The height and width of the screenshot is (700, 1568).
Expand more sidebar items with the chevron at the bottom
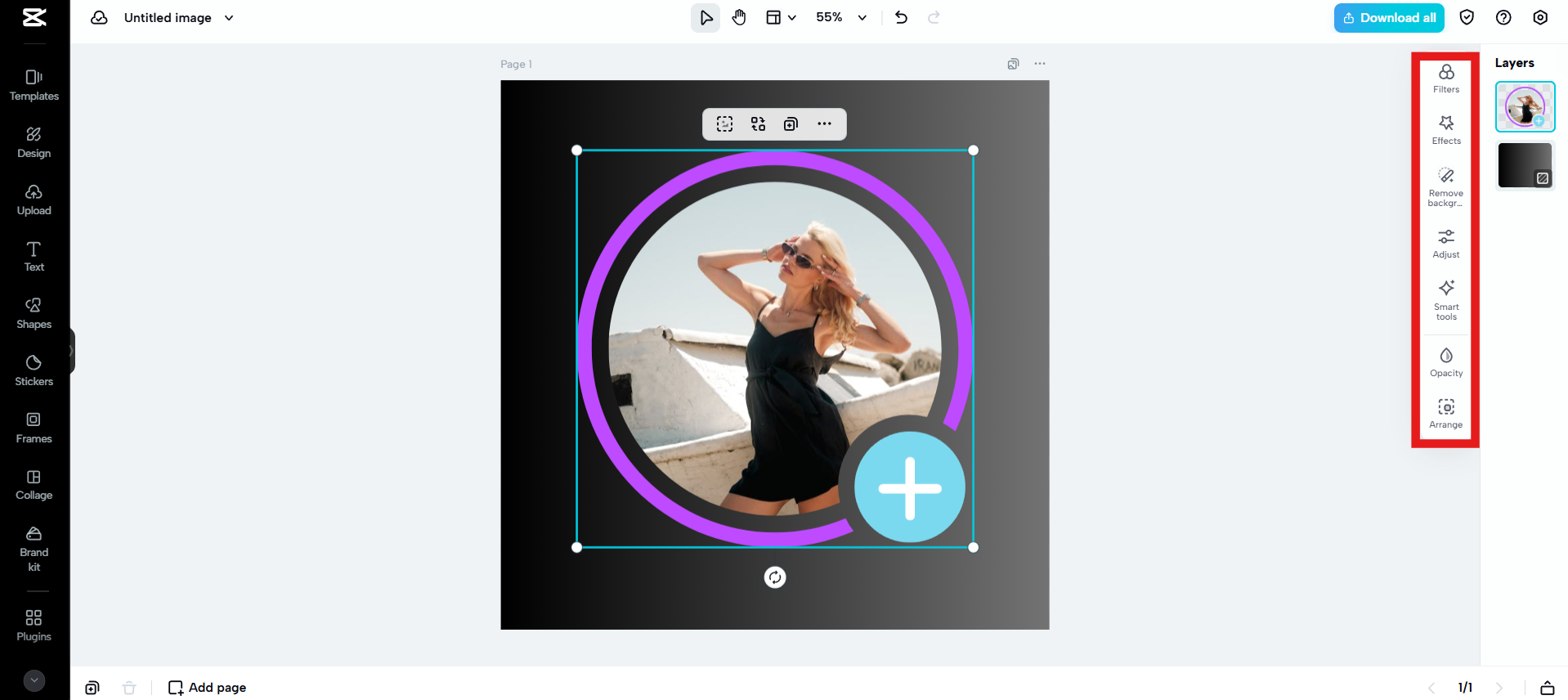34,680
